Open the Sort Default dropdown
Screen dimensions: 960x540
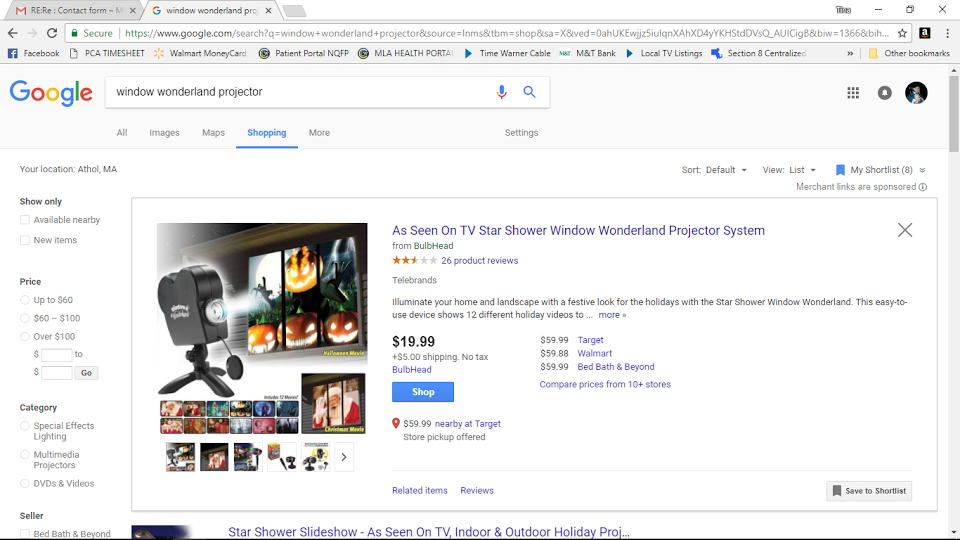coord(714,170)
